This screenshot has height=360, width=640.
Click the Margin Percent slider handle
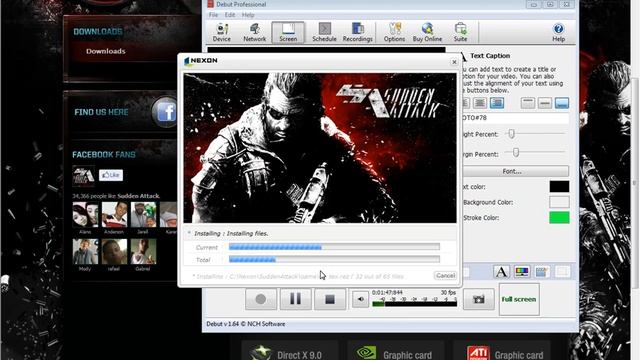pos(516,153)
